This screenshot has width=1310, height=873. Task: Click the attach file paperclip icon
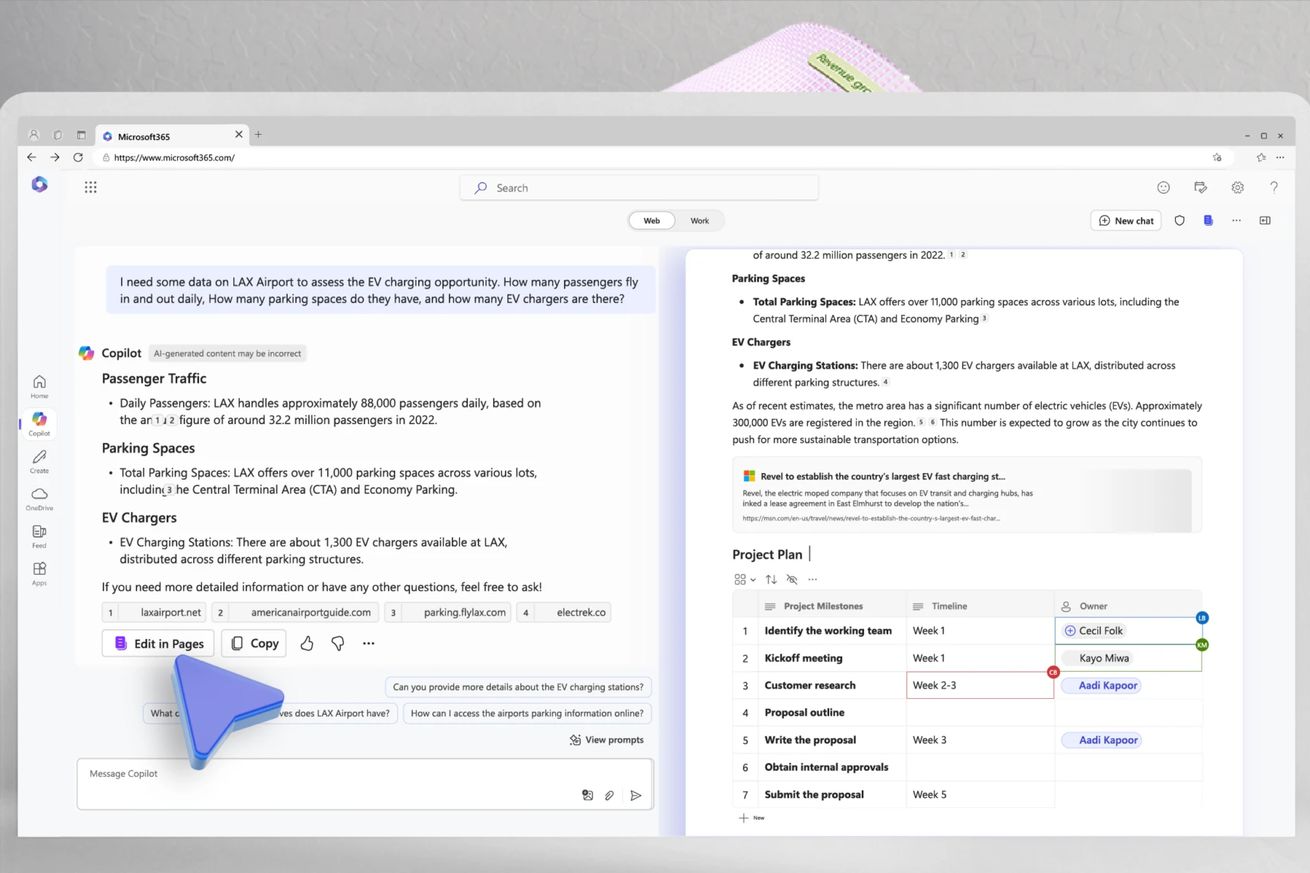[x=609, y=796]
